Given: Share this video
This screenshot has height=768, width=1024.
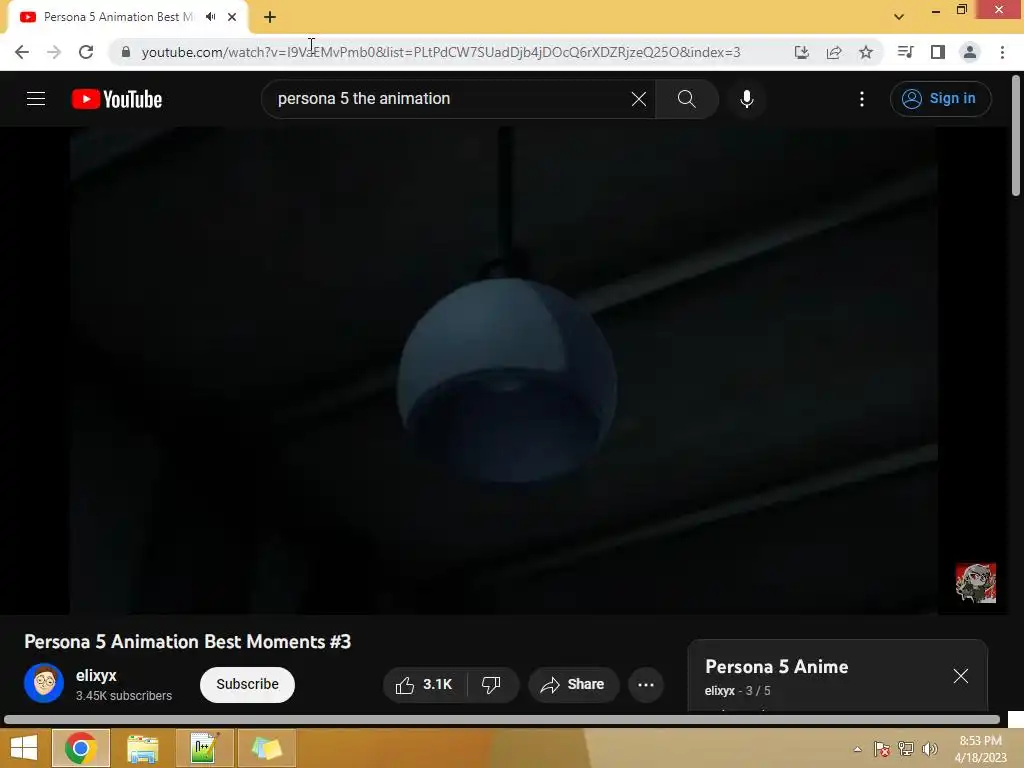Looking at the screenshot, I should click(573, 684).
